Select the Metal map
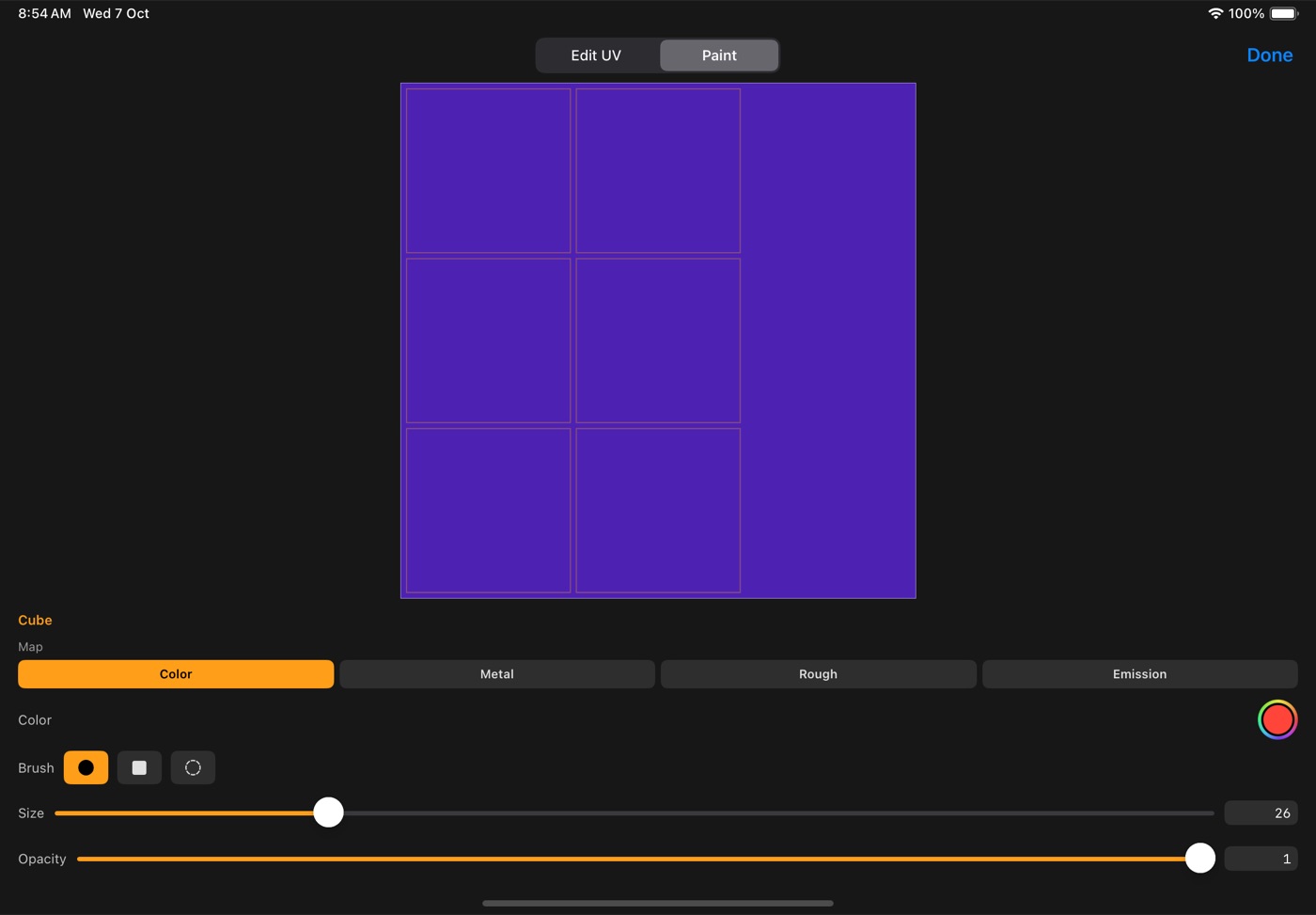Screen dimensions: 1316x915 pos(497,674)
